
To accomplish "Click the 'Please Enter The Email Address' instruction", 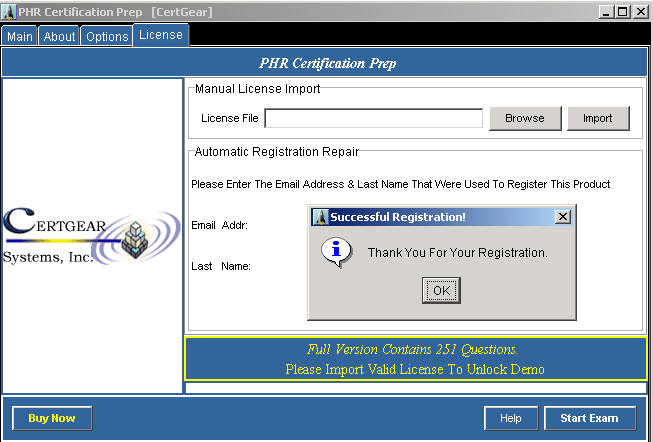I will pyautogui.click(x=401, y=184).
